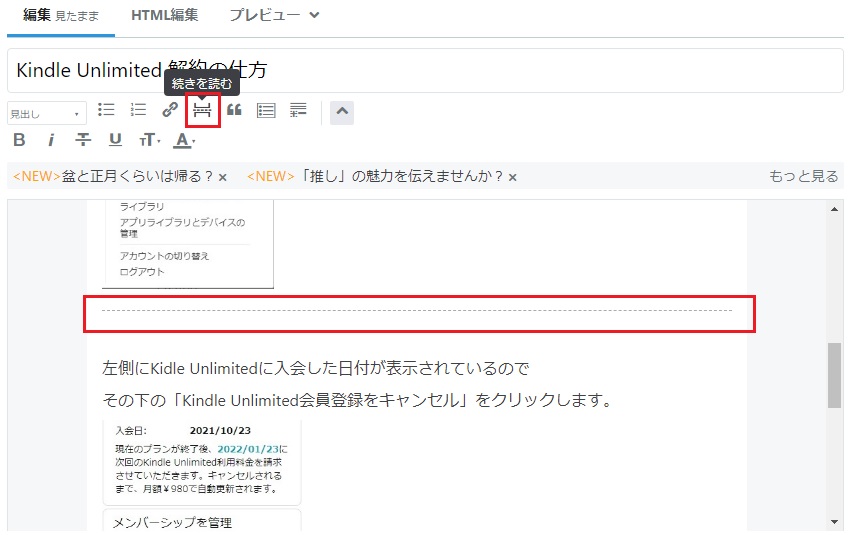This screenshot has height=535, width=854.
Task: Edit the Kindle Unlimited title field
Action: click(x=425, y=70)
